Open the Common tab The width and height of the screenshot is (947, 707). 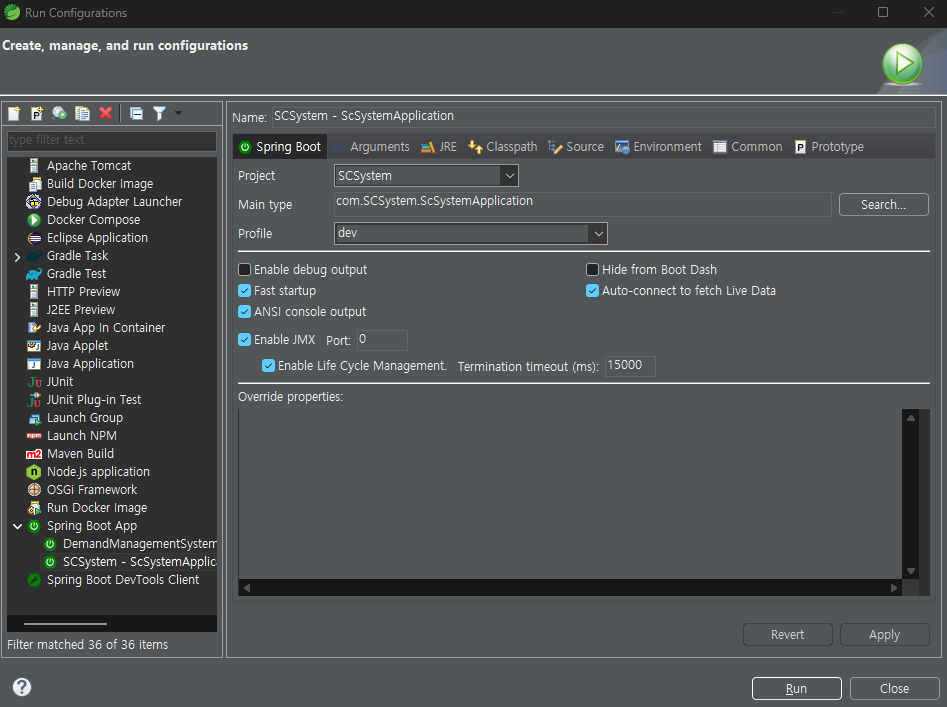coord(748,147)
